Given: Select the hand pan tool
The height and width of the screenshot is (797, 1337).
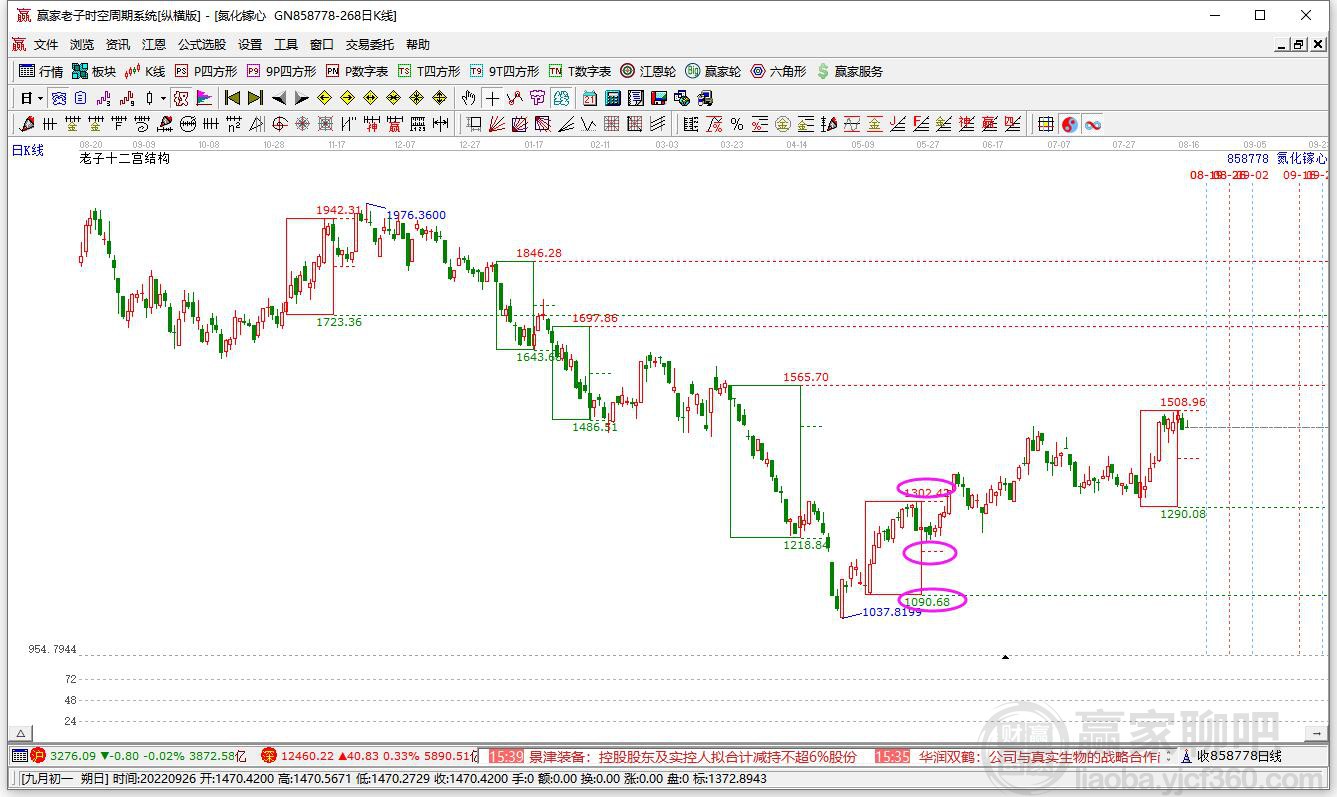Looking at the screenshot, I should [468, 98].
